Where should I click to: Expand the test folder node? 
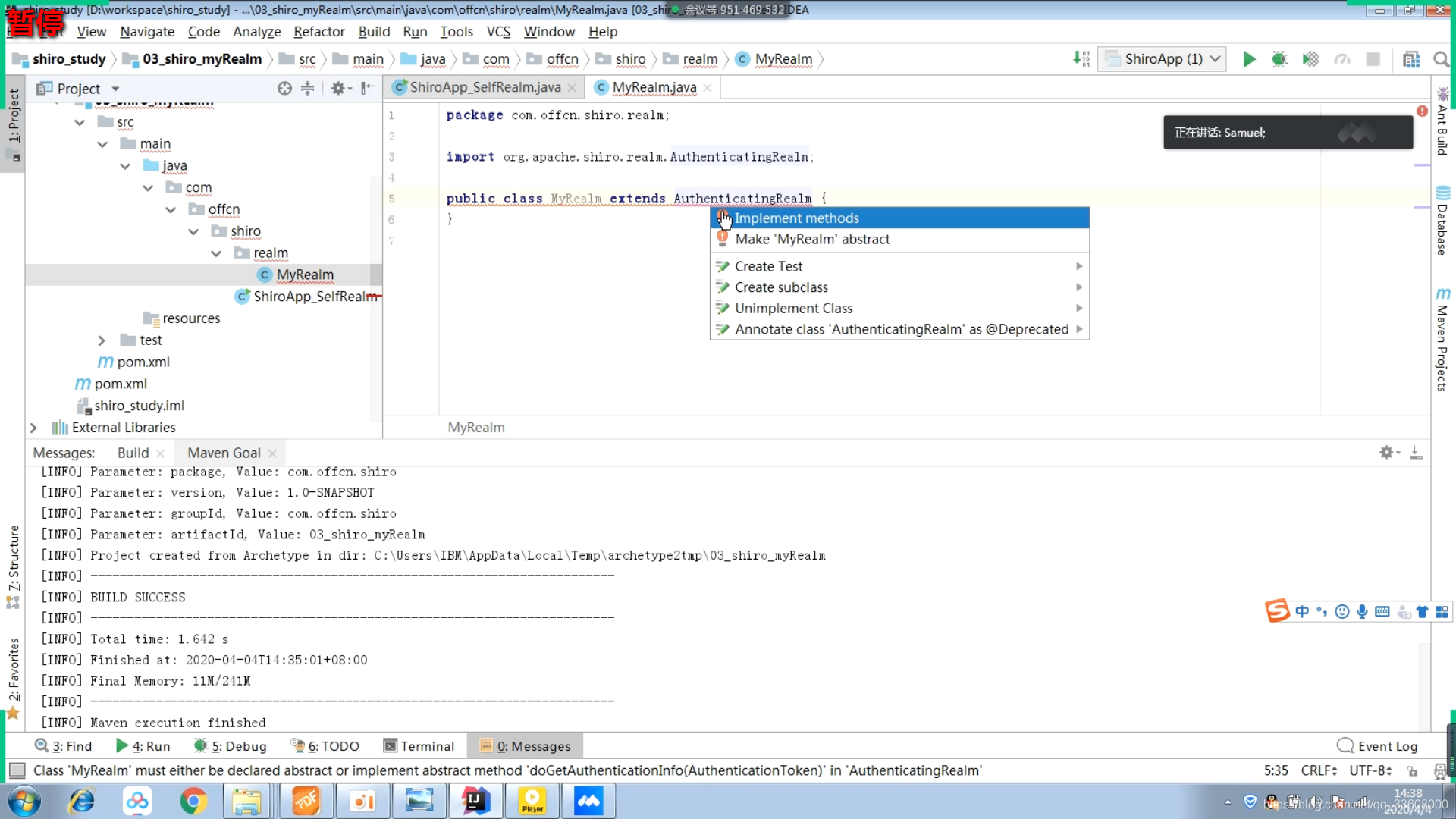click(102, 340)
